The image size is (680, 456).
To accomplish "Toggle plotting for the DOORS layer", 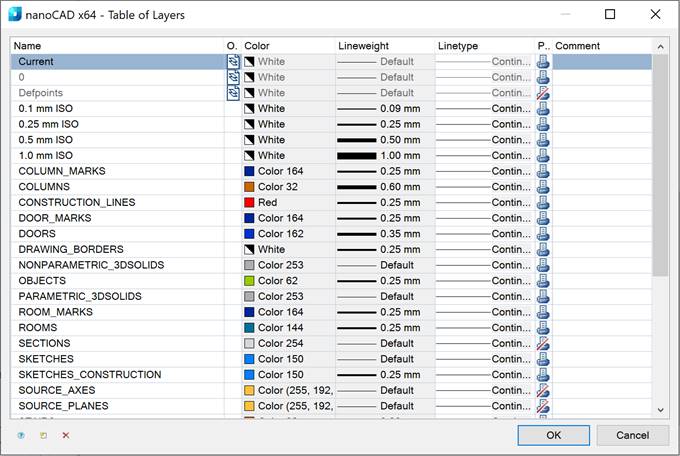I will point(543,234).
